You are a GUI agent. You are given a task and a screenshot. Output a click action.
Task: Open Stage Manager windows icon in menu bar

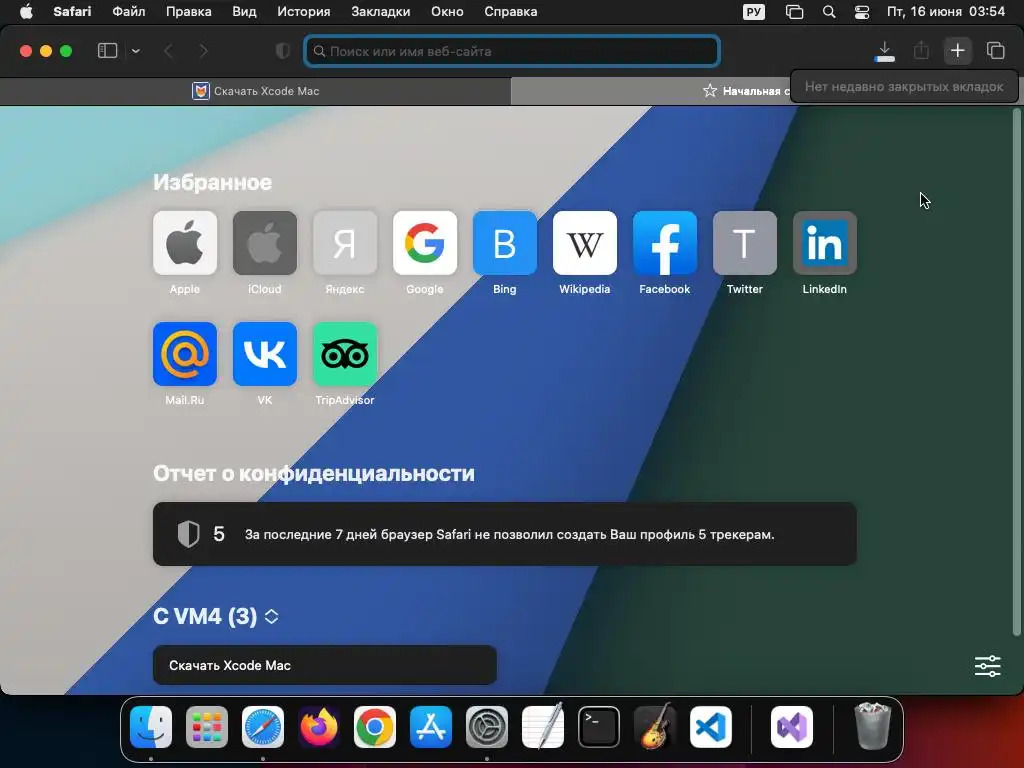794,12
